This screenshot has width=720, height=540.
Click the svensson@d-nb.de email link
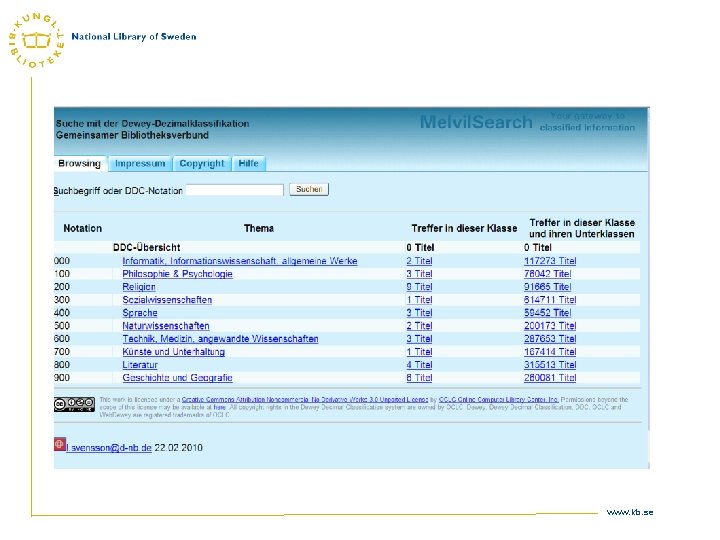tap(109, 448)
